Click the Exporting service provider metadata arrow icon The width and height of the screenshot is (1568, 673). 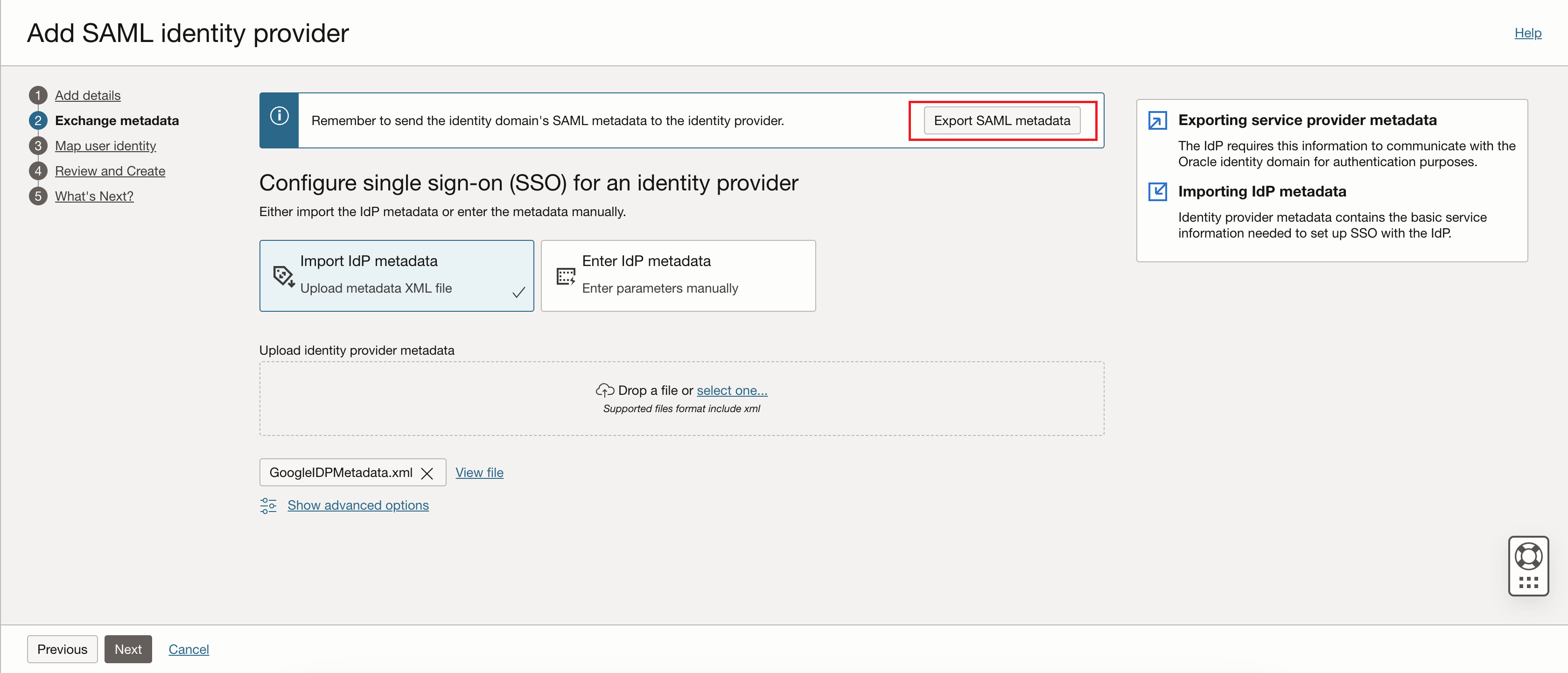point(1157,120)
